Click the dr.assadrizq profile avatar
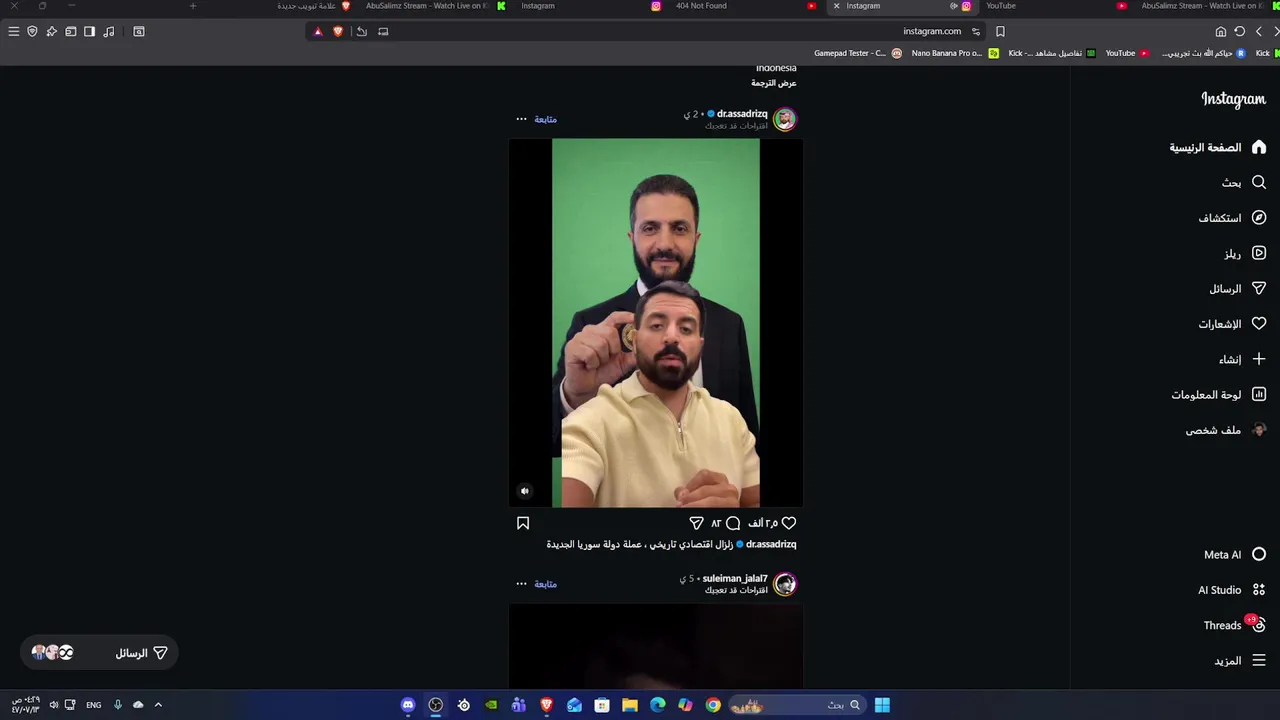 pyautogui.click(x=785, y=119)
